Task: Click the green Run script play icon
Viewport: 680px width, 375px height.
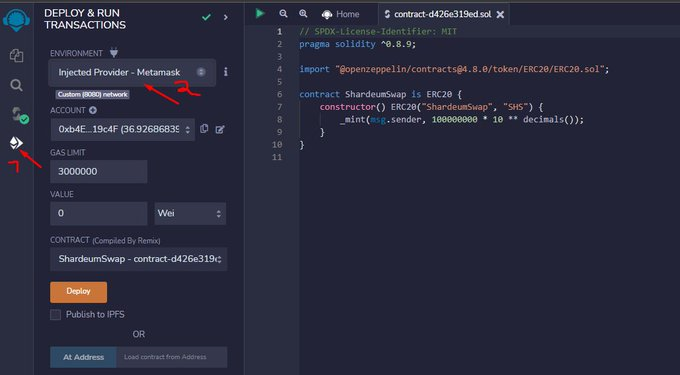Action: pyautogui.click(x=260, y=13)
